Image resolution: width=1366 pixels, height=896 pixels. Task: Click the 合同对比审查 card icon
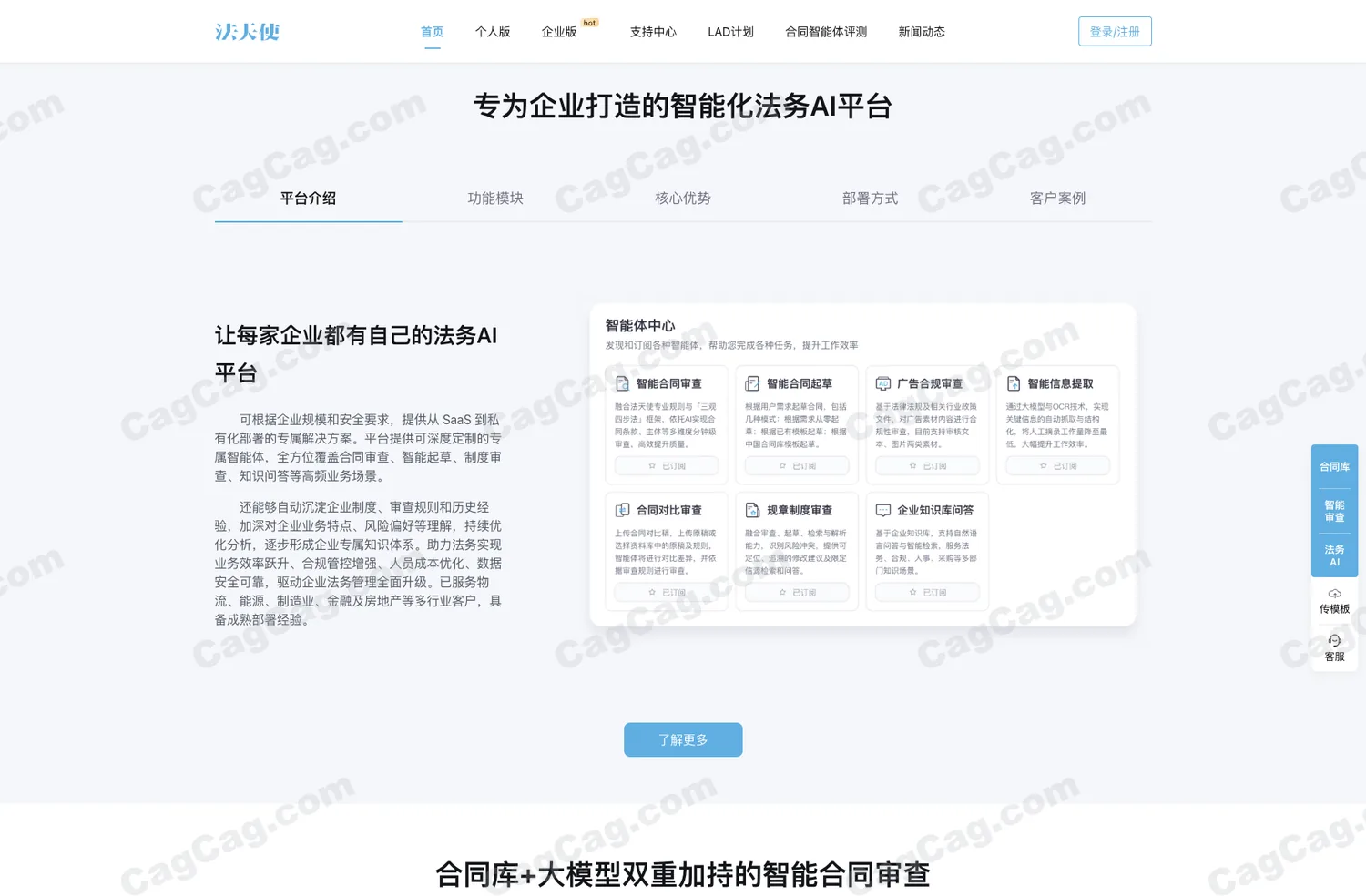tap(622, 510)
